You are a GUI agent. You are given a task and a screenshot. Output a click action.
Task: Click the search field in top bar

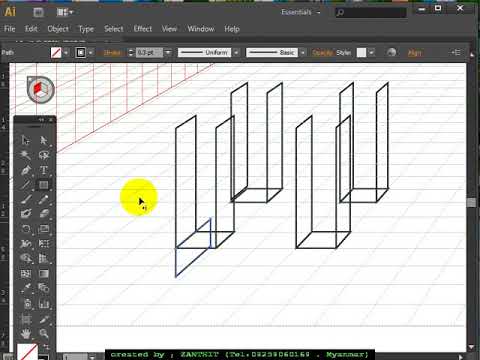(x=371, y=13)
